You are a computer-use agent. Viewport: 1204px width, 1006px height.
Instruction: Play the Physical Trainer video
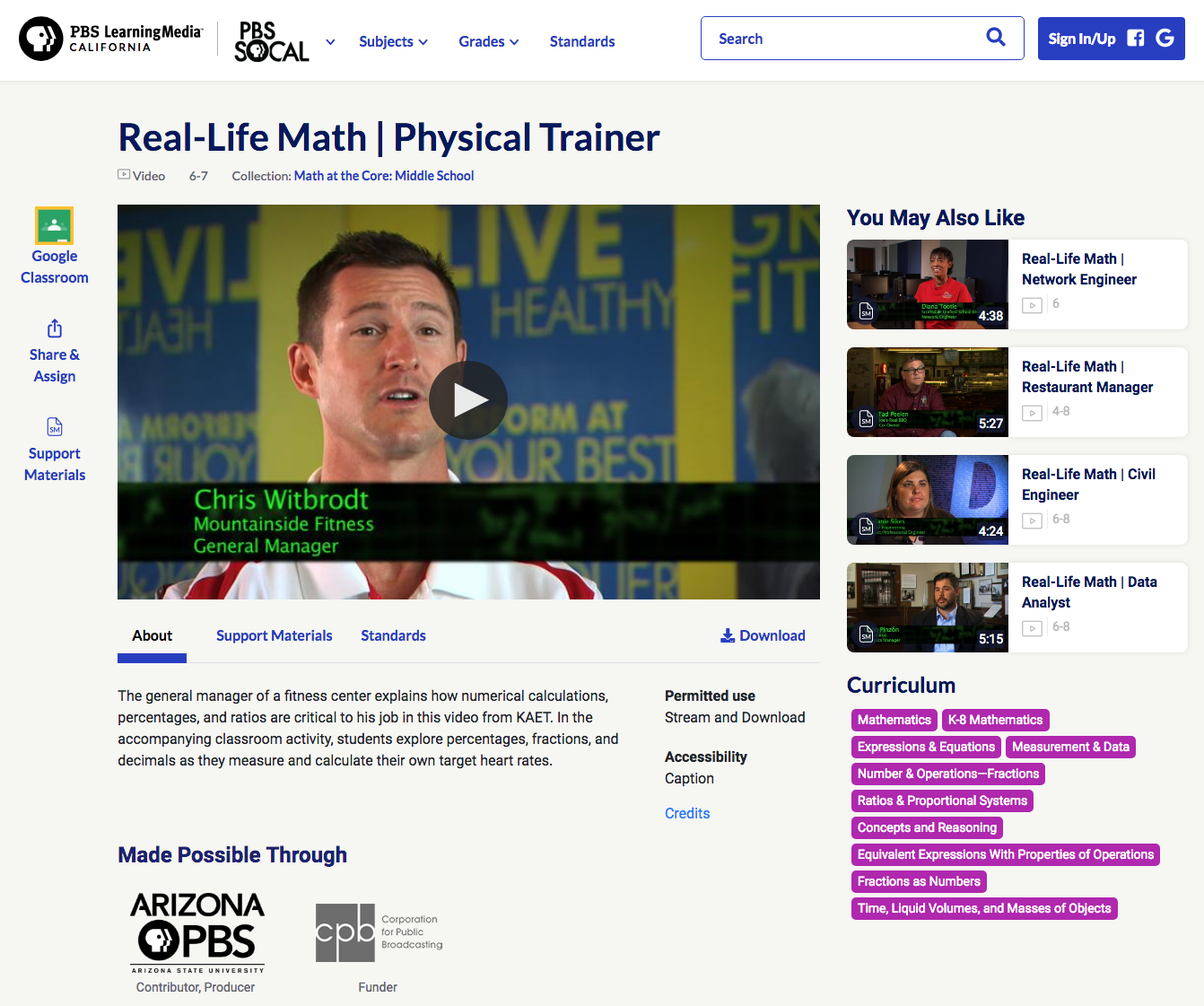pos(467,400)
